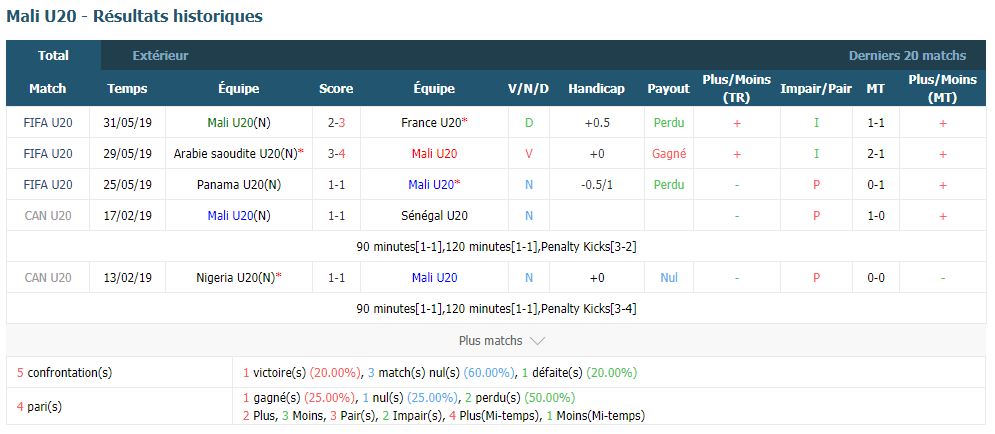Click score 1-1 of Nigeria match
Screen dimensions: 995x434
[336, 278]
